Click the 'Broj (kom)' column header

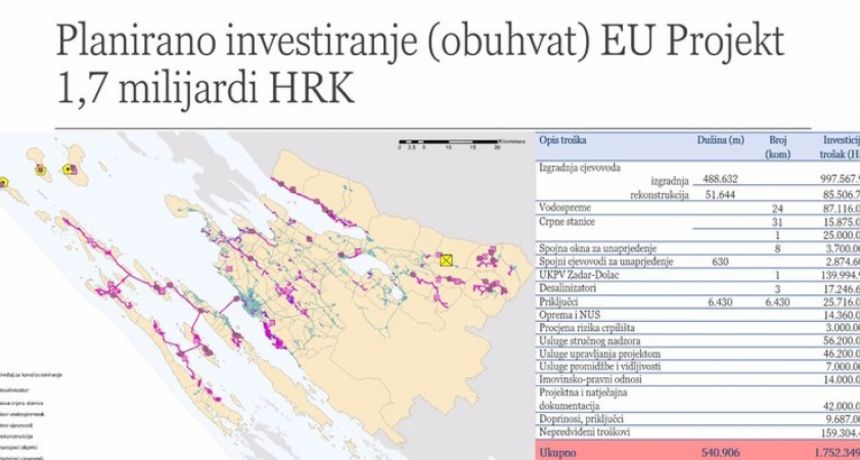point(778,147)
